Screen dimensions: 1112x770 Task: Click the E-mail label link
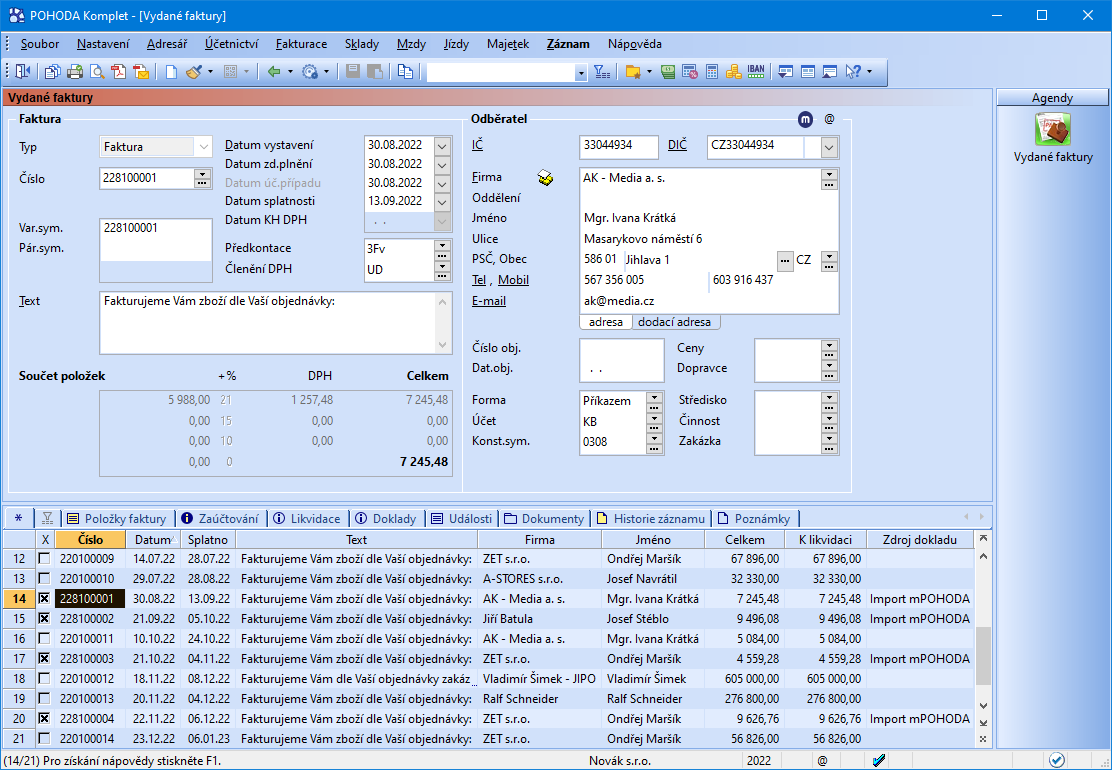(489, 301)
